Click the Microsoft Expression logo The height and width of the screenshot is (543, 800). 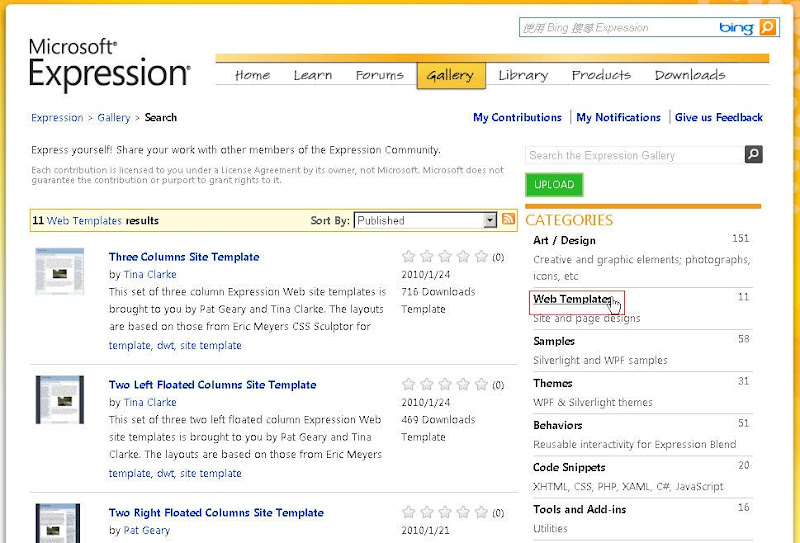109,64
